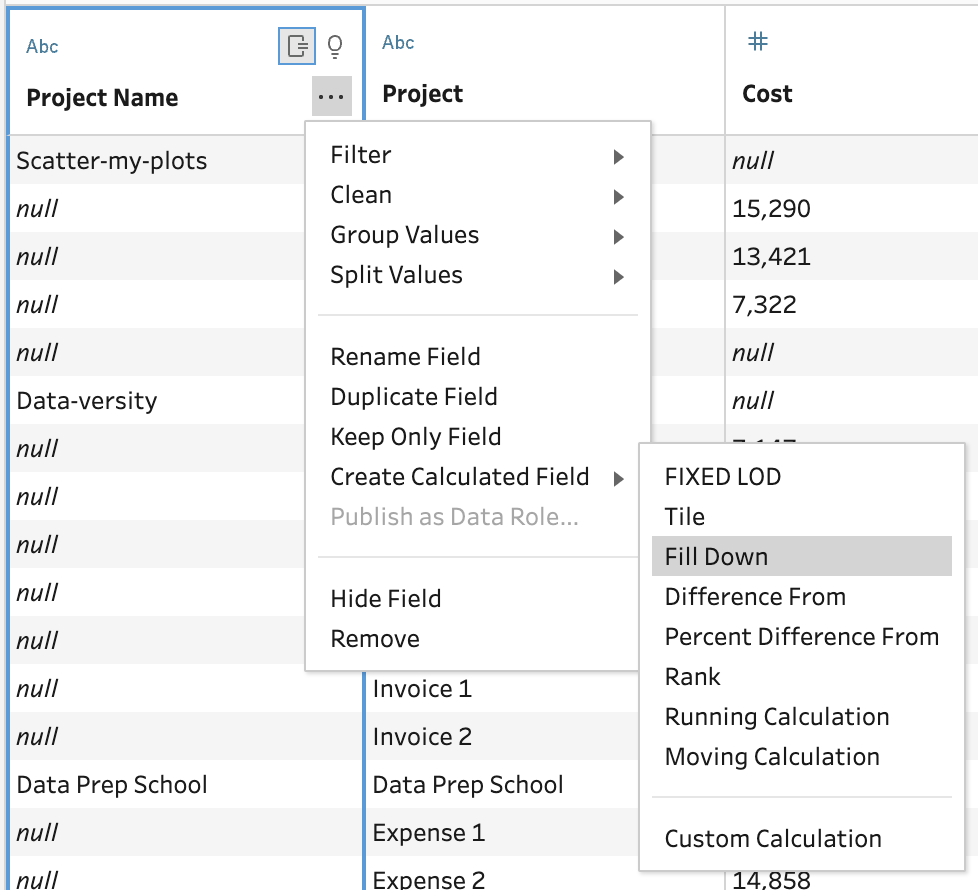This screenshot has width=978, height=890.
Task: Open recommendations via the lightbulb icon
Action: [x=335, y=45]
